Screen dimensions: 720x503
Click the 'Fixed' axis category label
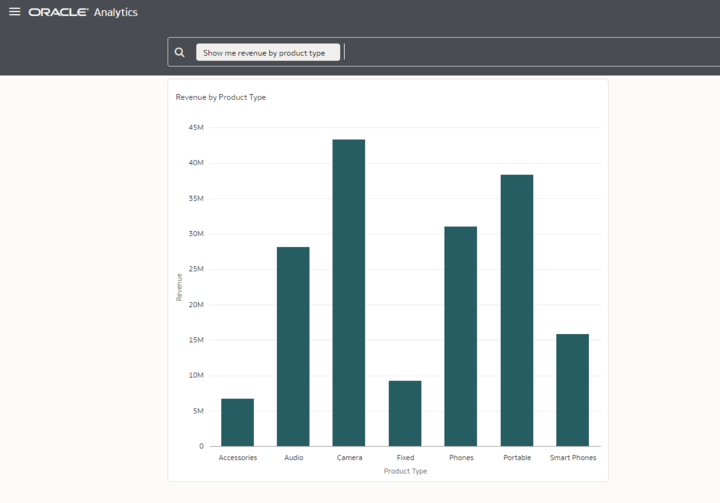(x=405, y=458)
